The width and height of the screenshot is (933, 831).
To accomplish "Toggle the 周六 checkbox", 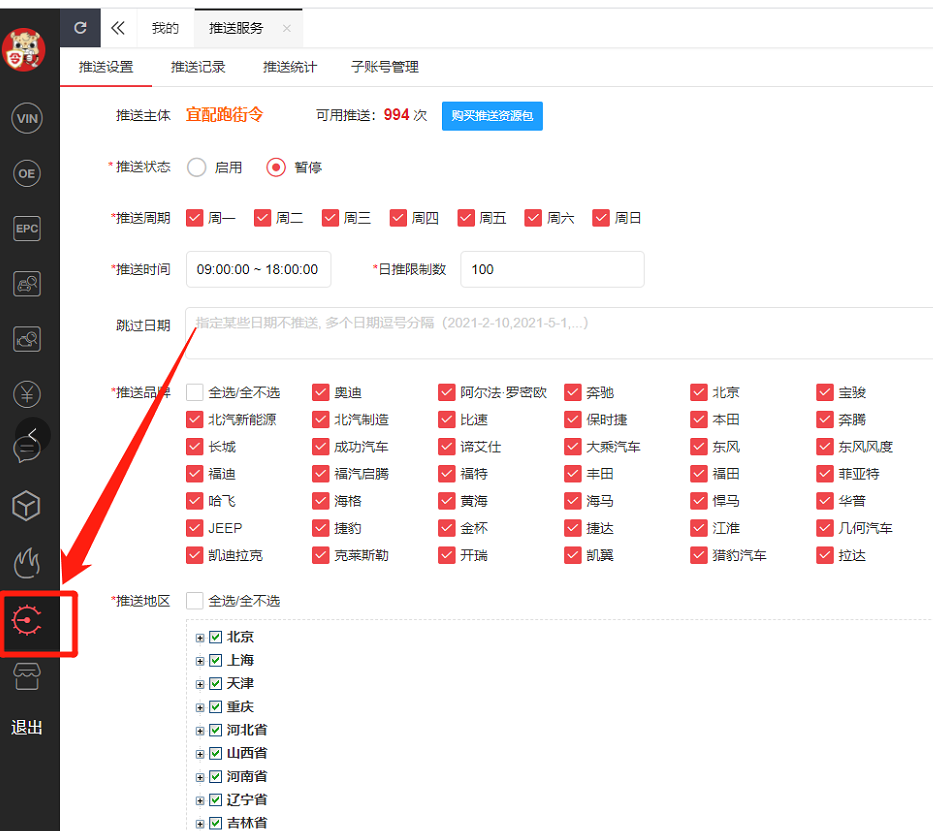I will click(533, 218).
